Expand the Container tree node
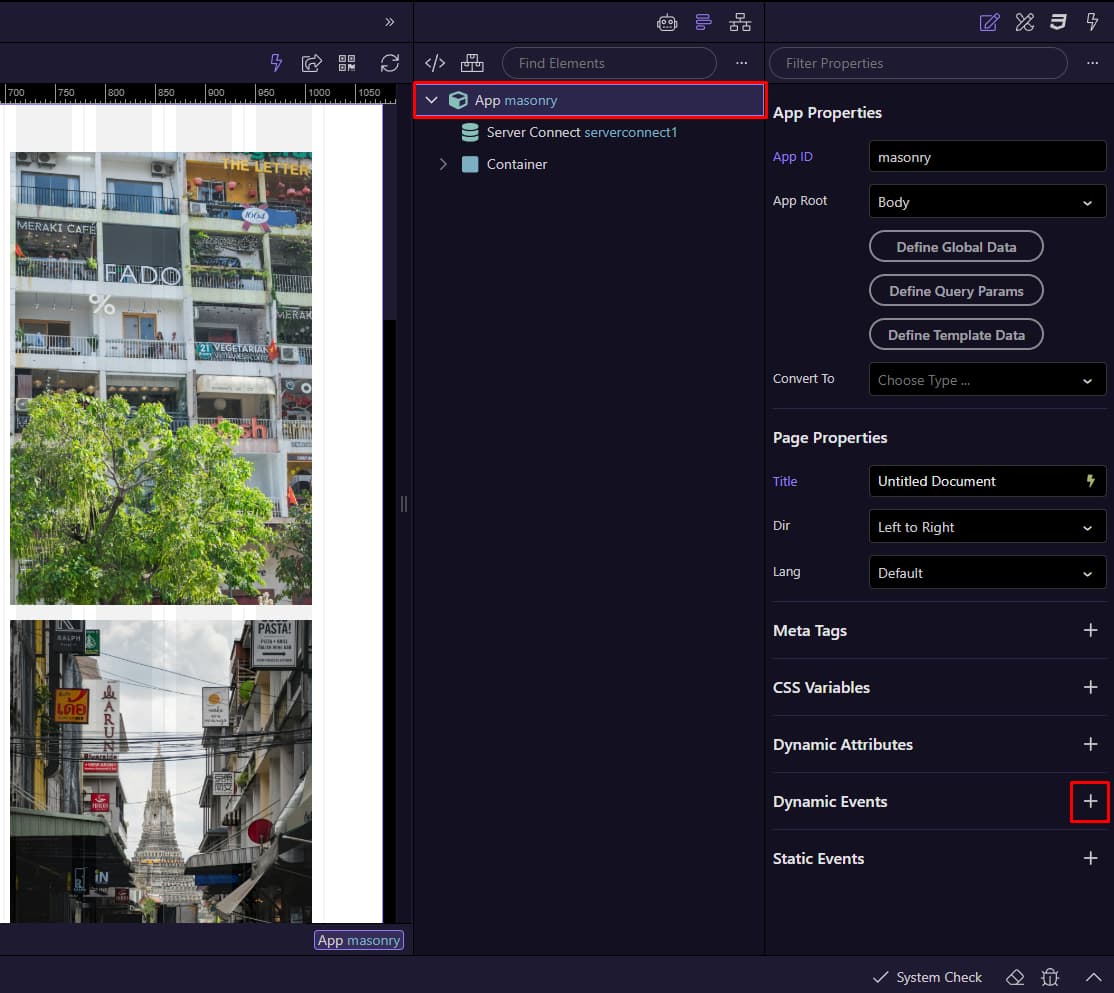The width and height of the screenshot is (1114, 993). click(443, 164)
